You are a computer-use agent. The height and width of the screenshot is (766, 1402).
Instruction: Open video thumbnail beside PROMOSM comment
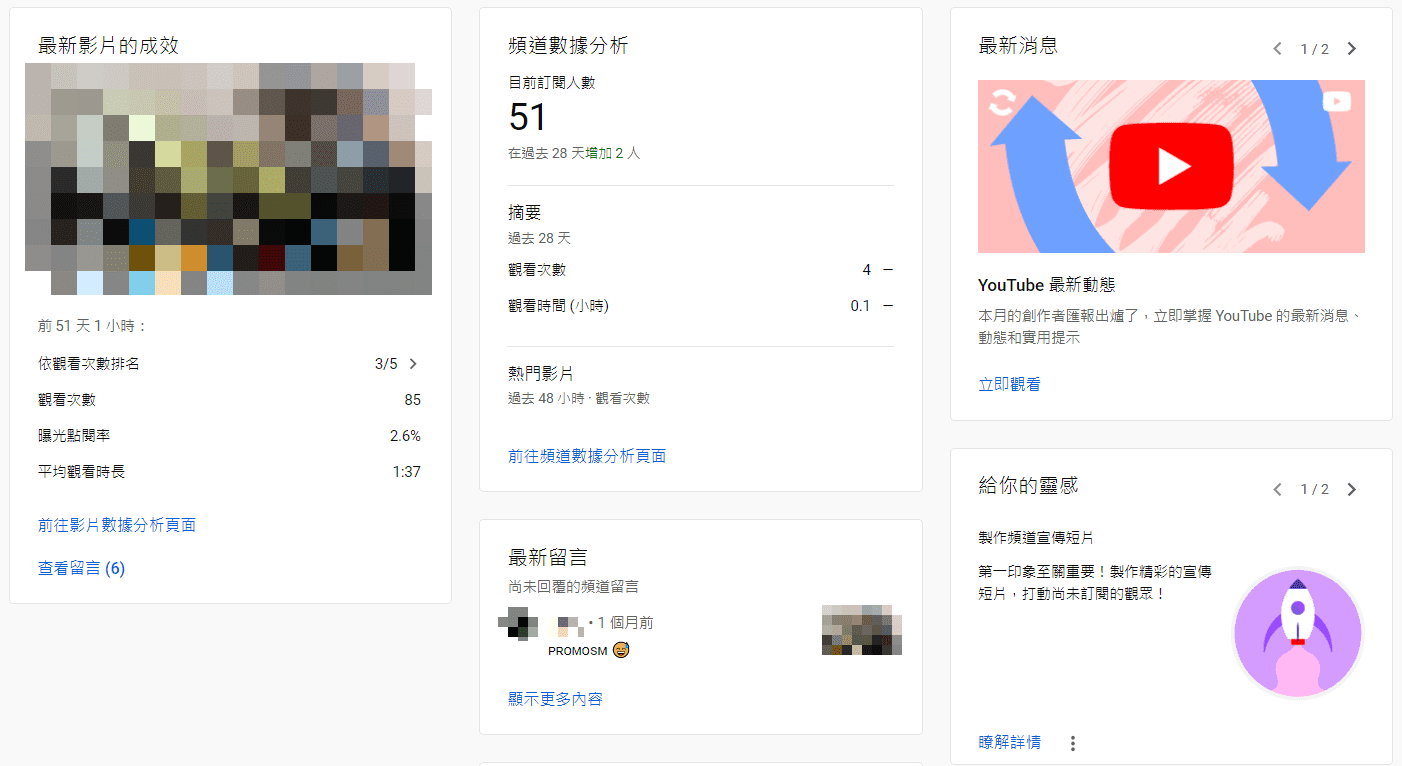pos(862,630)
